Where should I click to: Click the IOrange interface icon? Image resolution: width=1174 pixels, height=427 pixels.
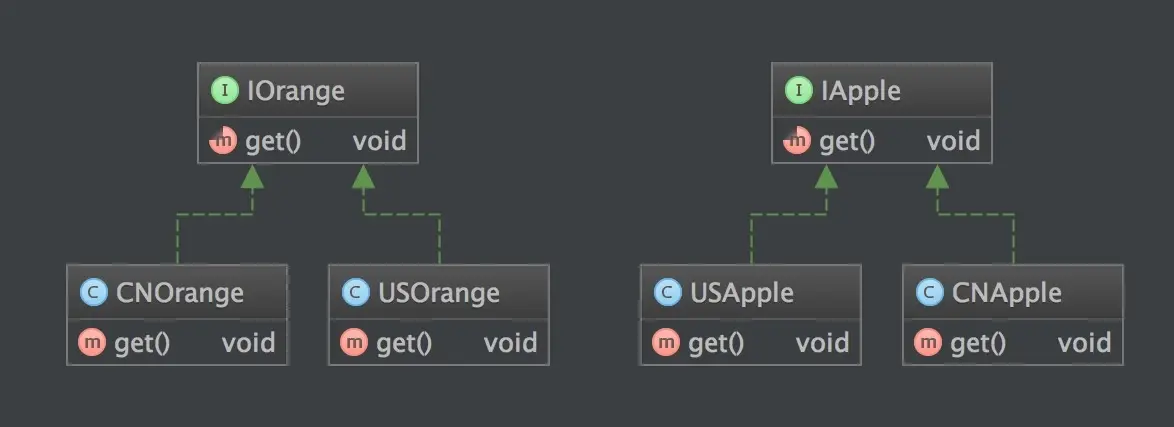tap(225, 92)
